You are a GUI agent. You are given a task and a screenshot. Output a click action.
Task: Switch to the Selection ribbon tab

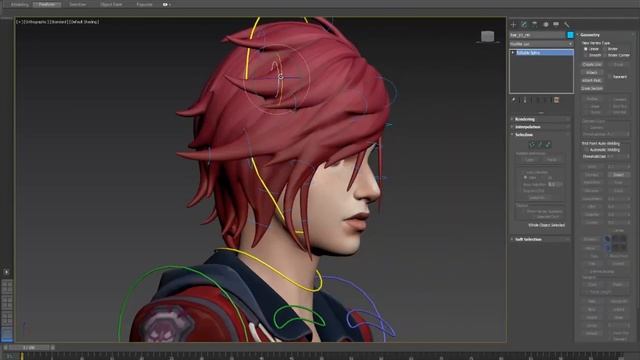click(x=78, y=4)
